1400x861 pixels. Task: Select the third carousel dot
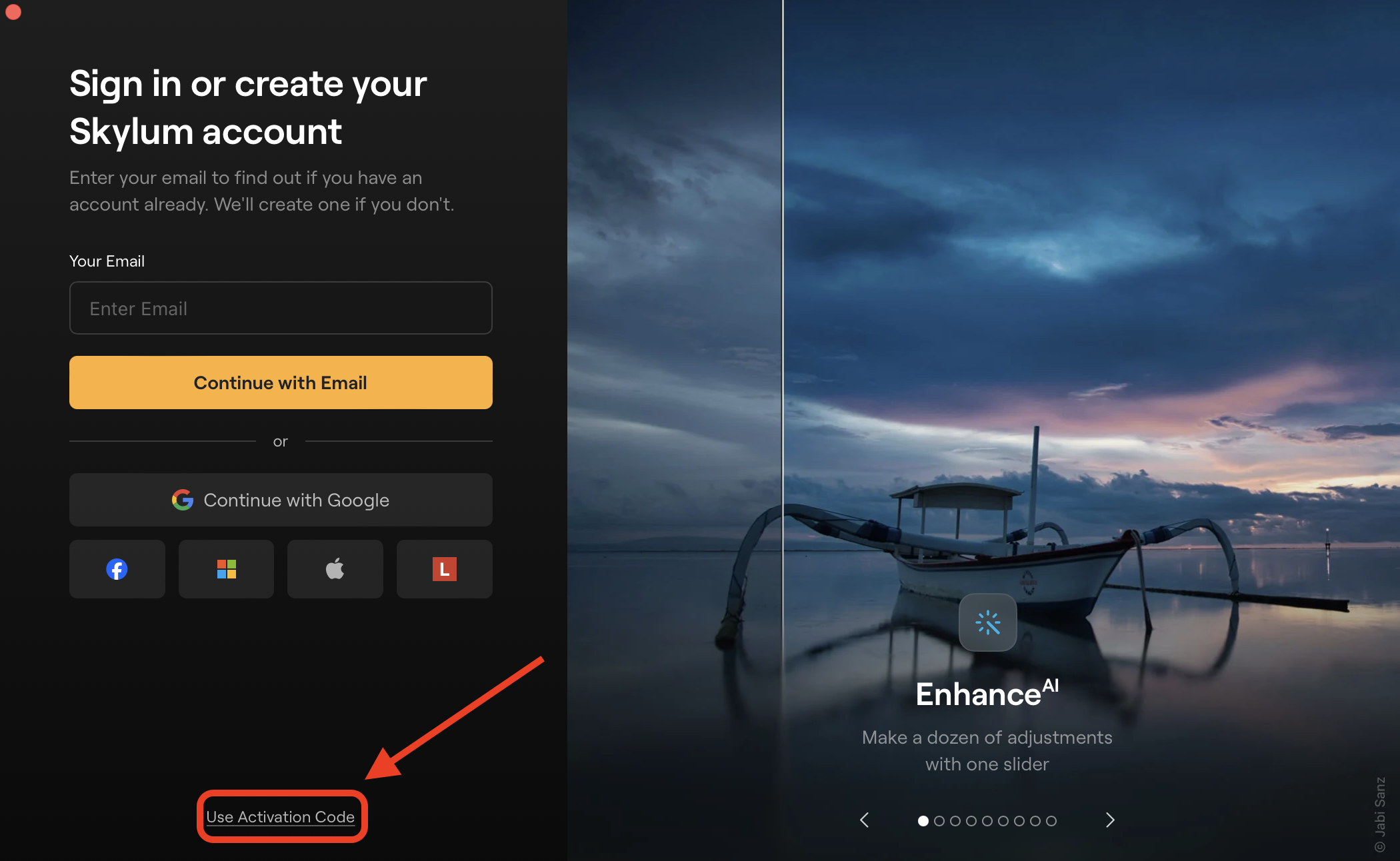point(955,821)
